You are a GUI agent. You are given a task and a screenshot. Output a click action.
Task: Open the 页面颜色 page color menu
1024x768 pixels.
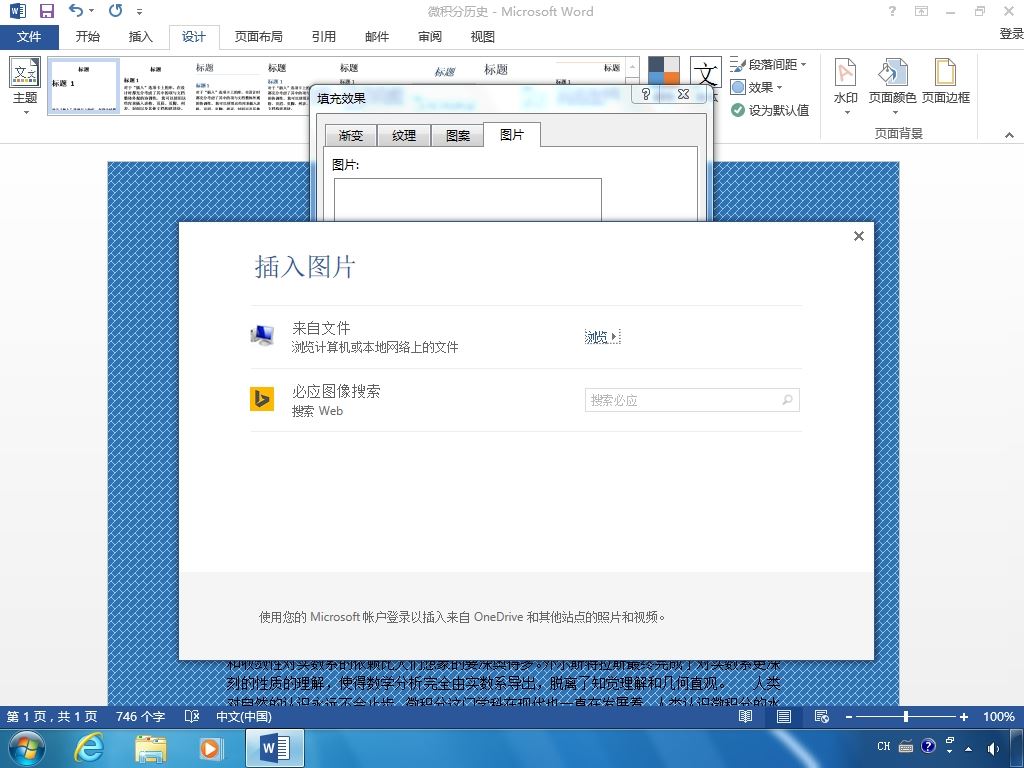coord(892,86)
